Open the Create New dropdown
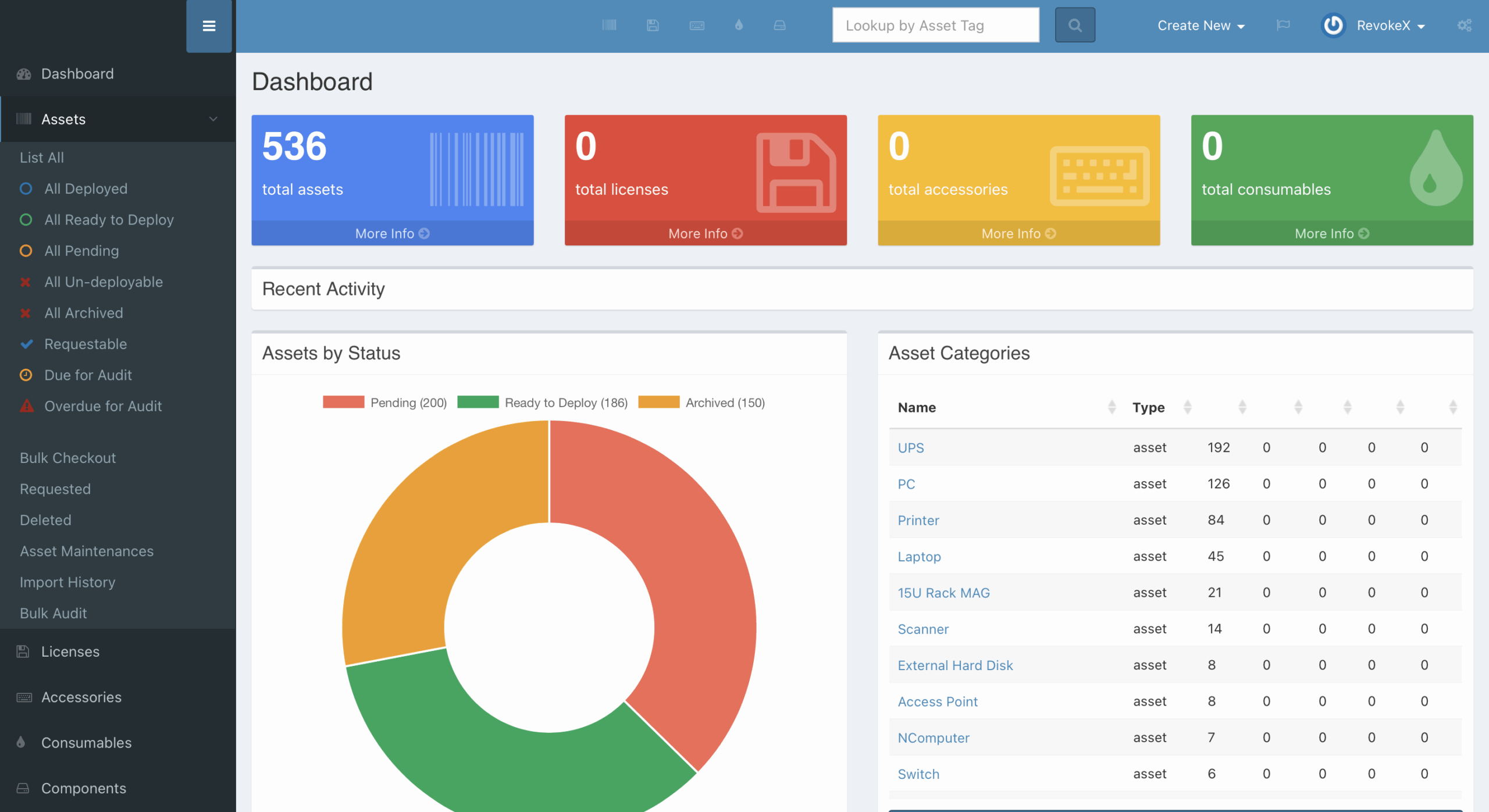 [x=1201, y=26]
